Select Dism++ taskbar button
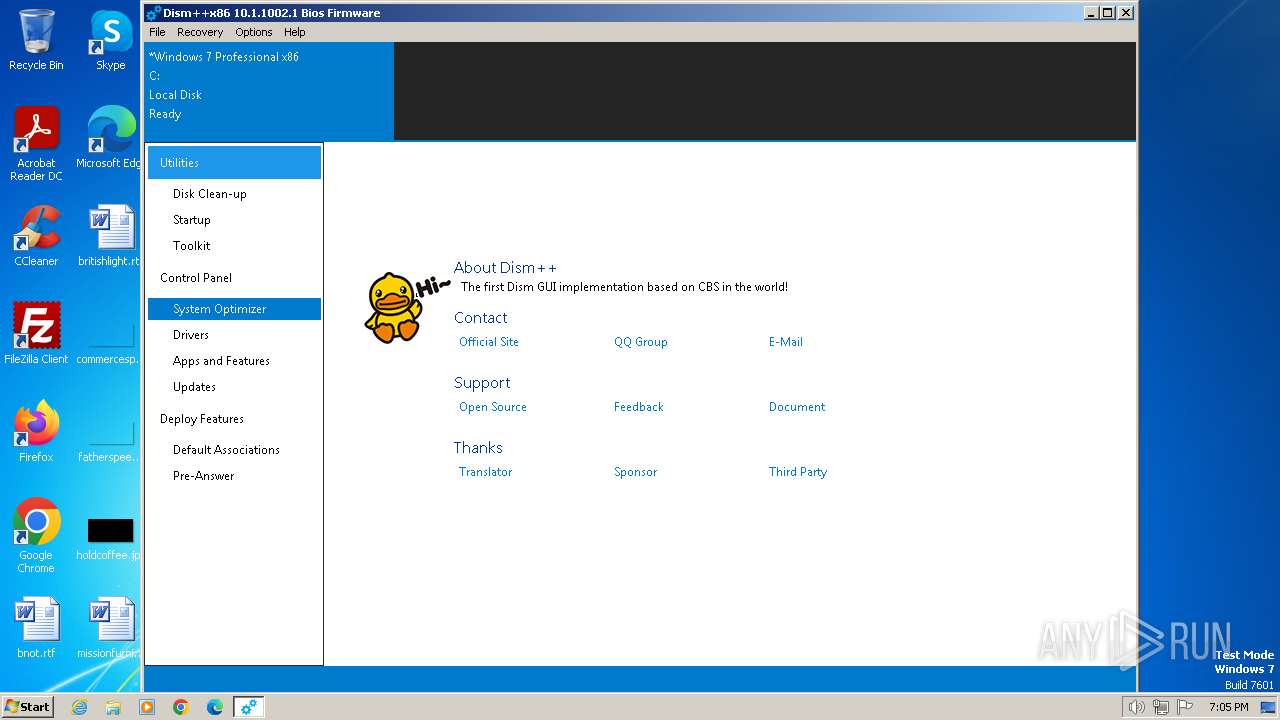Screen dimensions: 1280x720 tap(248, 707)
